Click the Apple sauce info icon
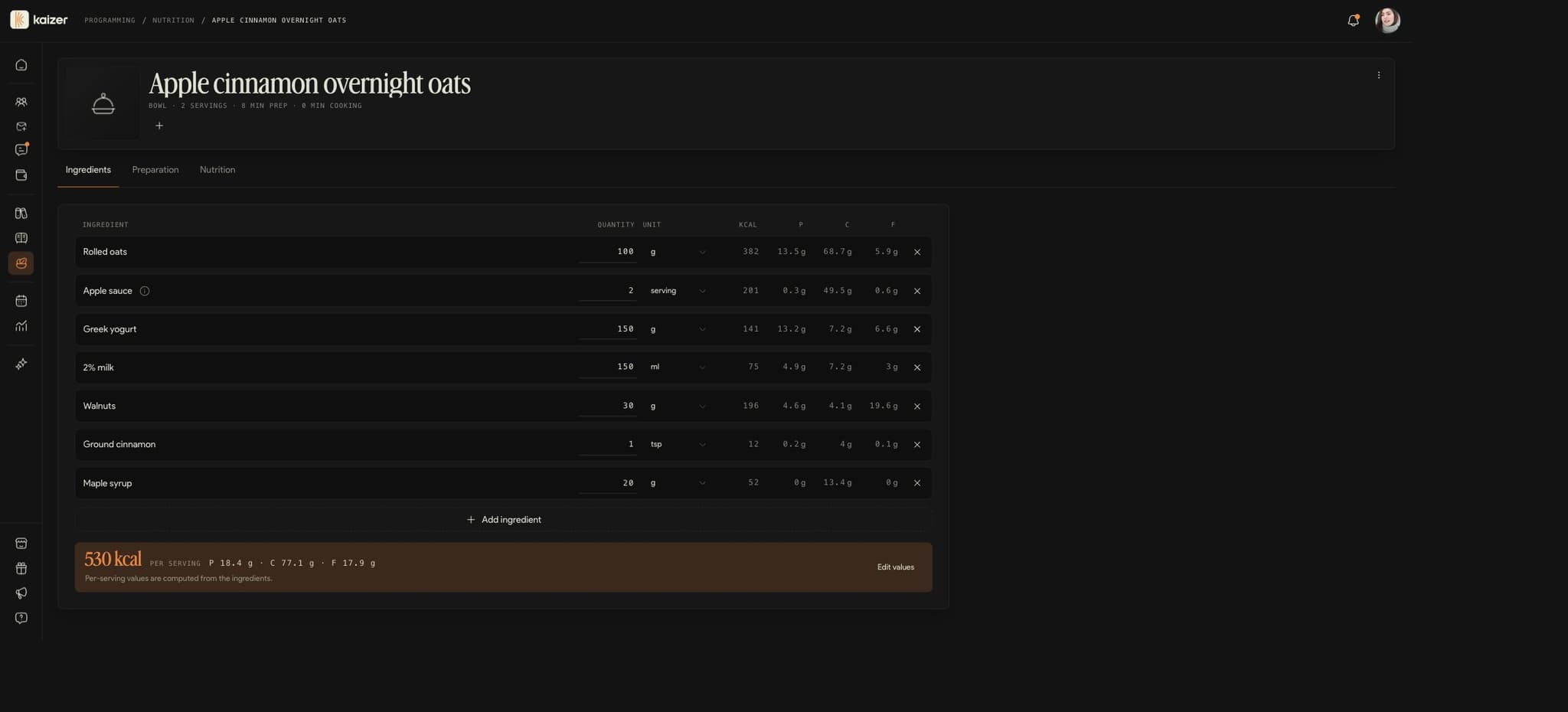The width and height of the screenshot is (1568, 712). point(145,291)
